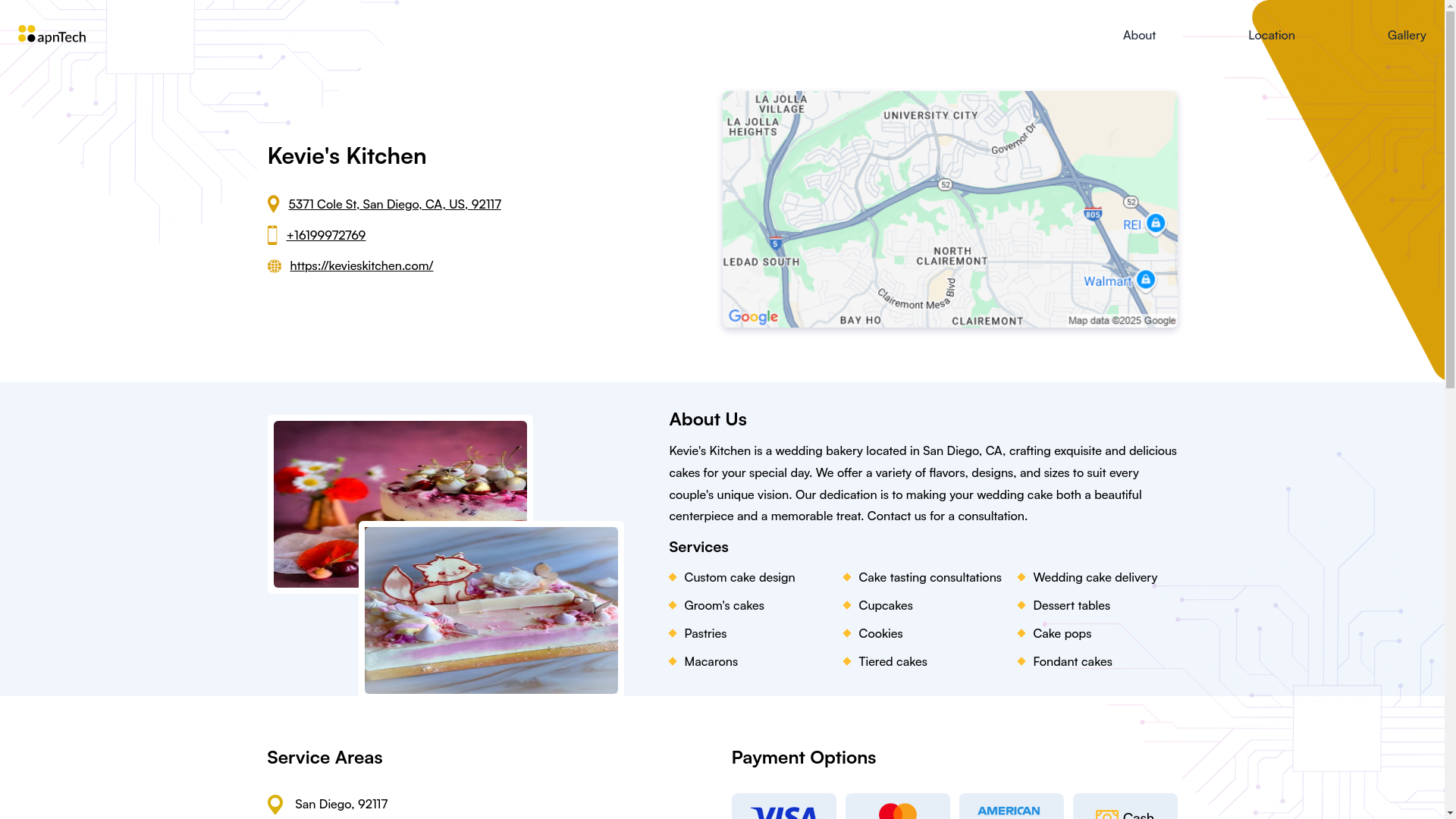Click the Services heading
The image size is (1456, 819).
[x=698, y=547]
